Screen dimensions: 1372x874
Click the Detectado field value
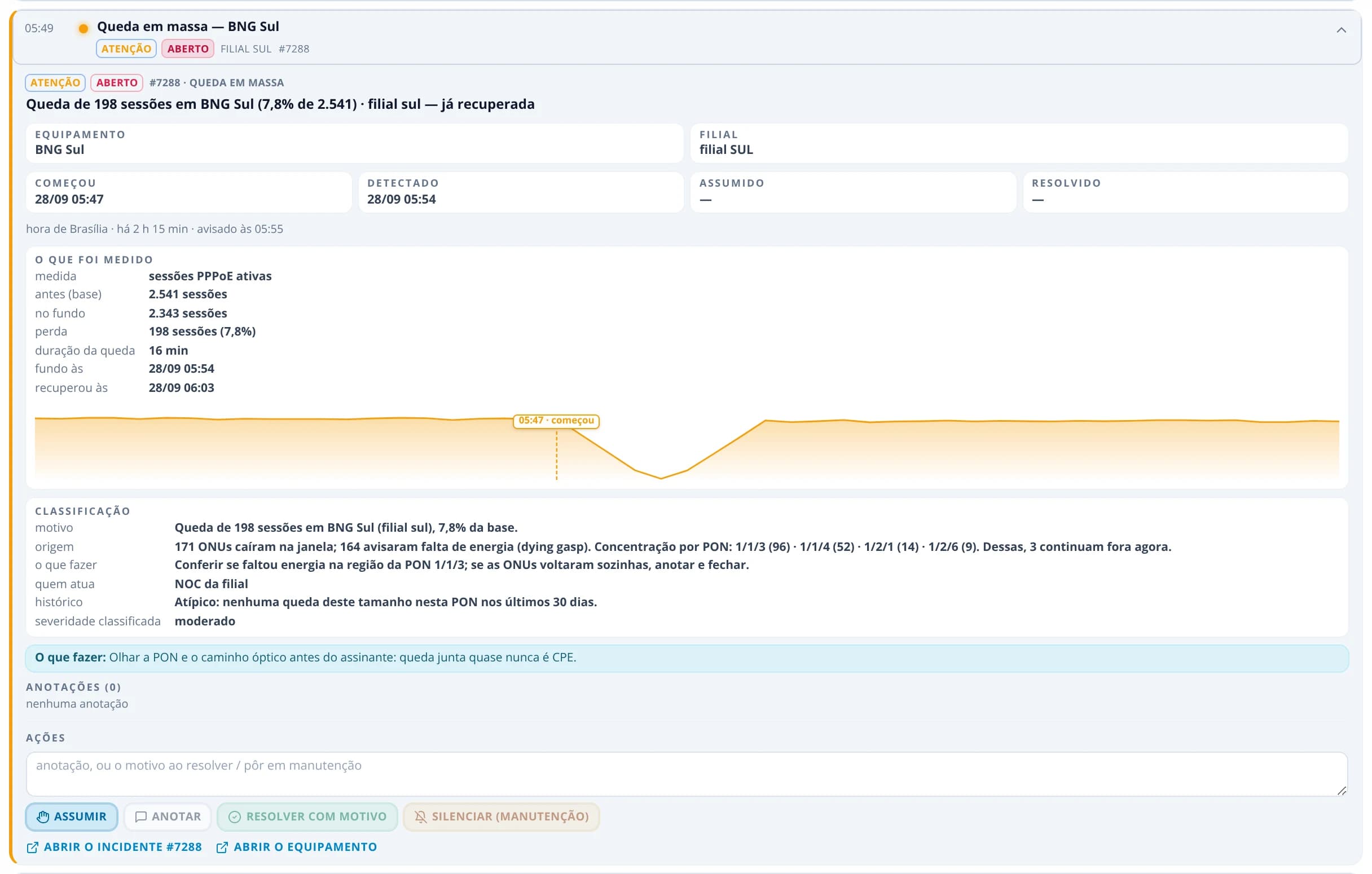[401, 199]
